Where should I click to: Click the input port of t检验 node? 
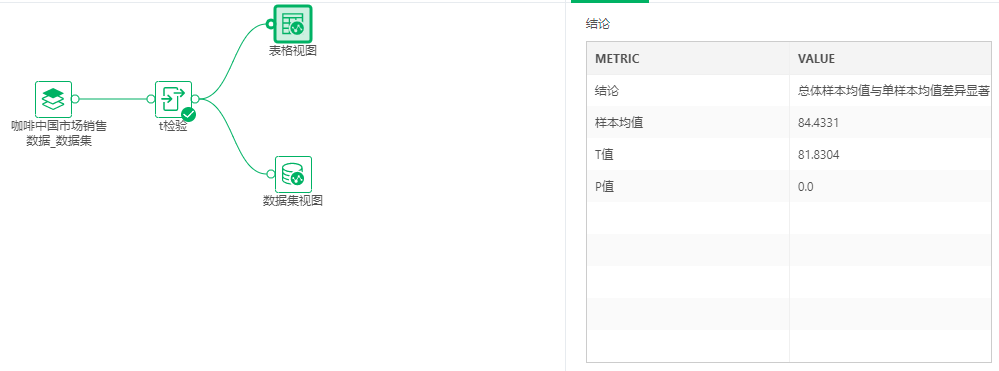point(151,99)
